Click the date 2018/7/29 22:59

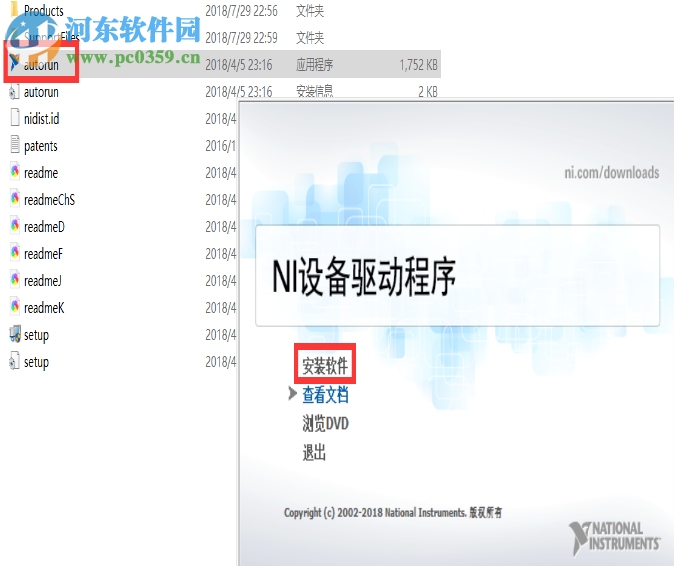pos(241,38)
